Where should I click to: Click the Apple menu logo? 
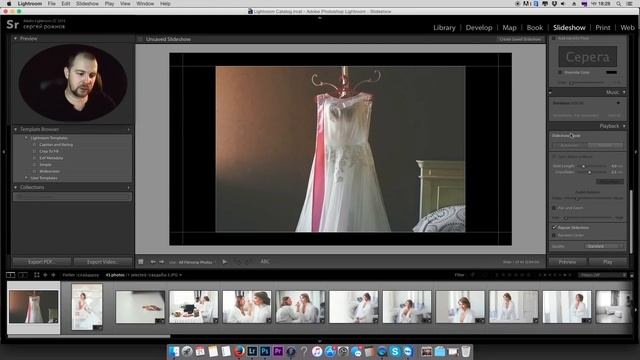tap(9, 4)
